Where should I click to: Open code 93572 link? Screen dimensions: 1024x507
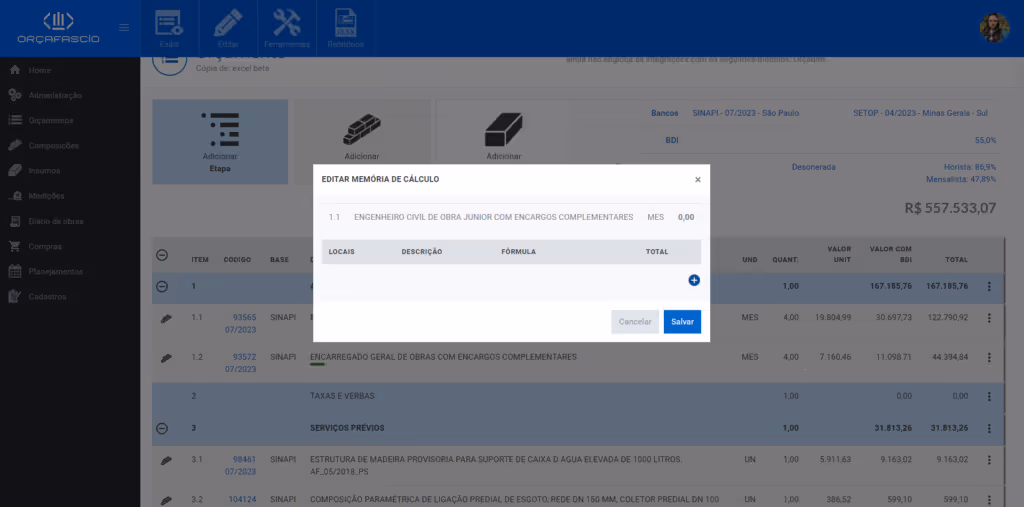click(244, 357)
